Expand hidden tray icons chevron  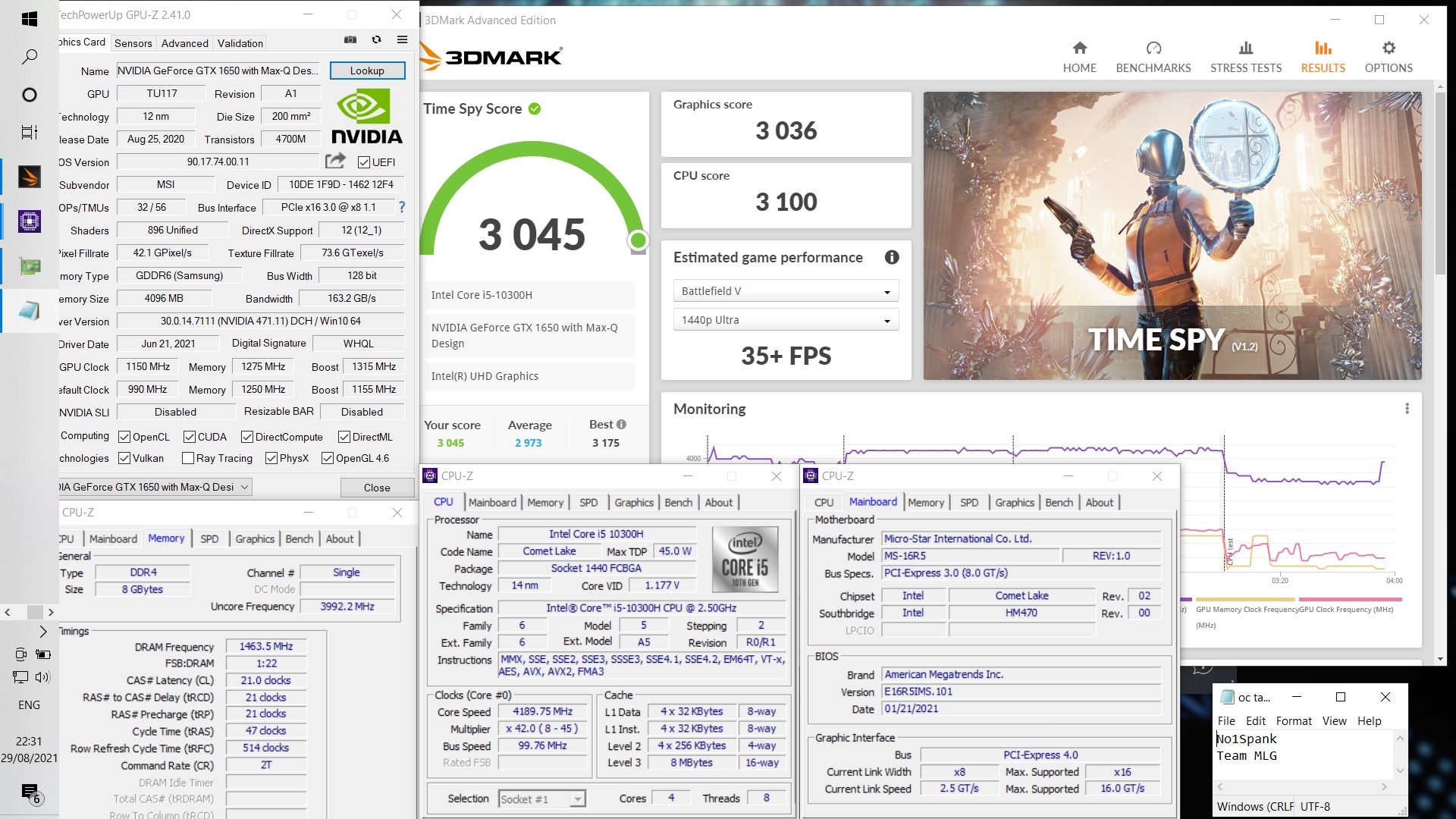click(x=42, y=631)
